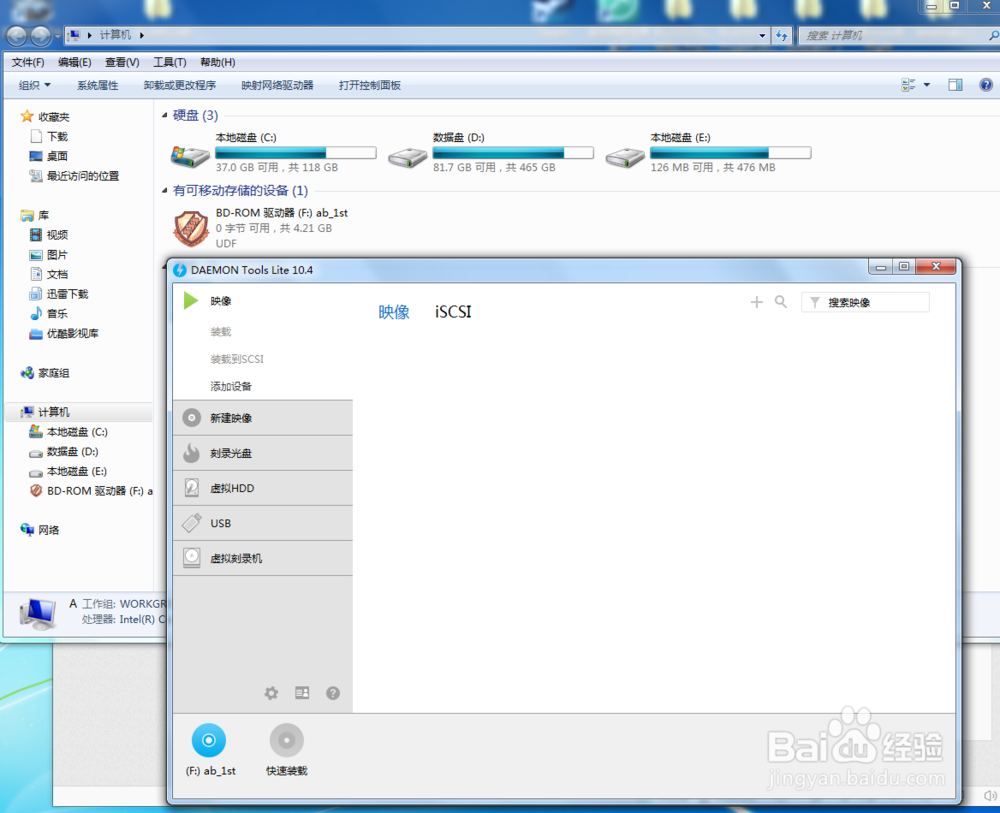Click 打开控制面板 toolbar button
The image size is (1000, 813).
click(370, 85)
